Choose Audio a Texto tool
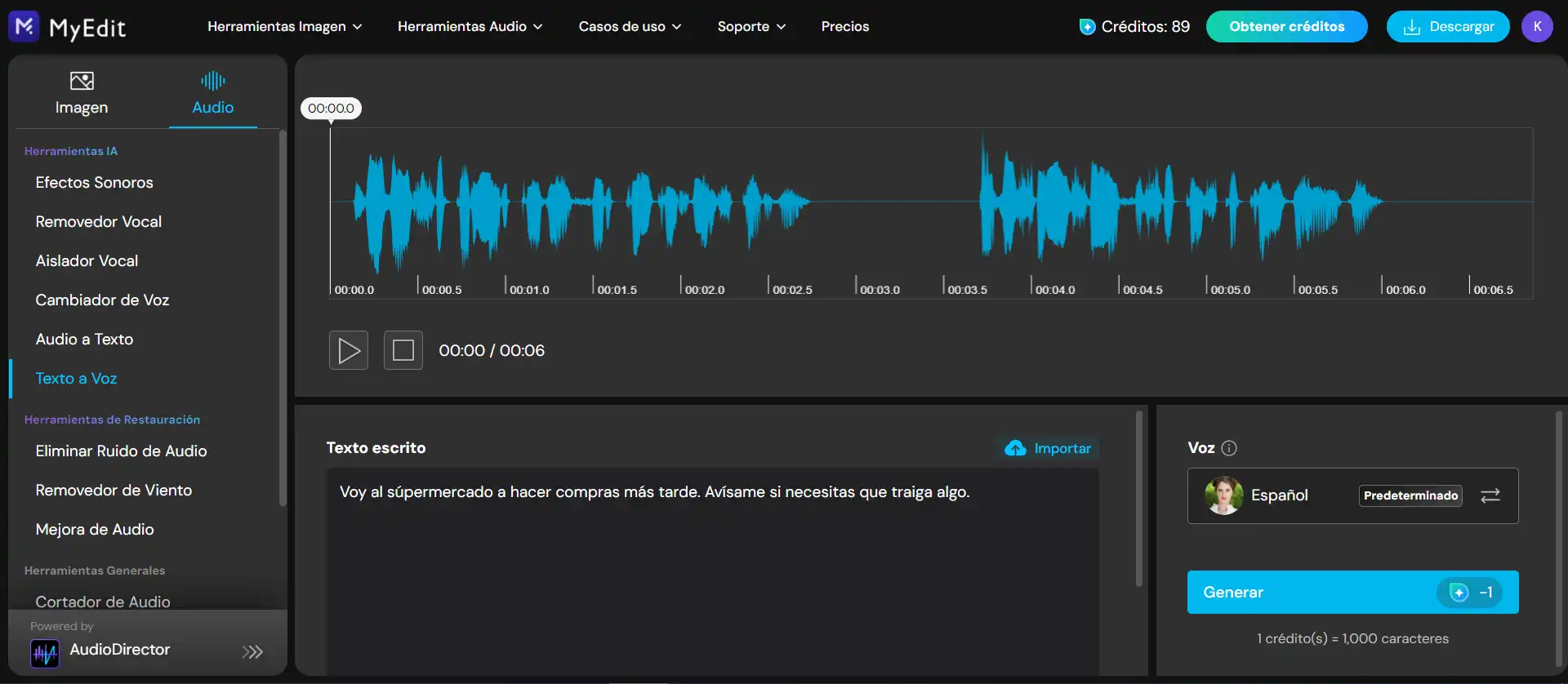 pyautogui.click(x=85, y=340)
